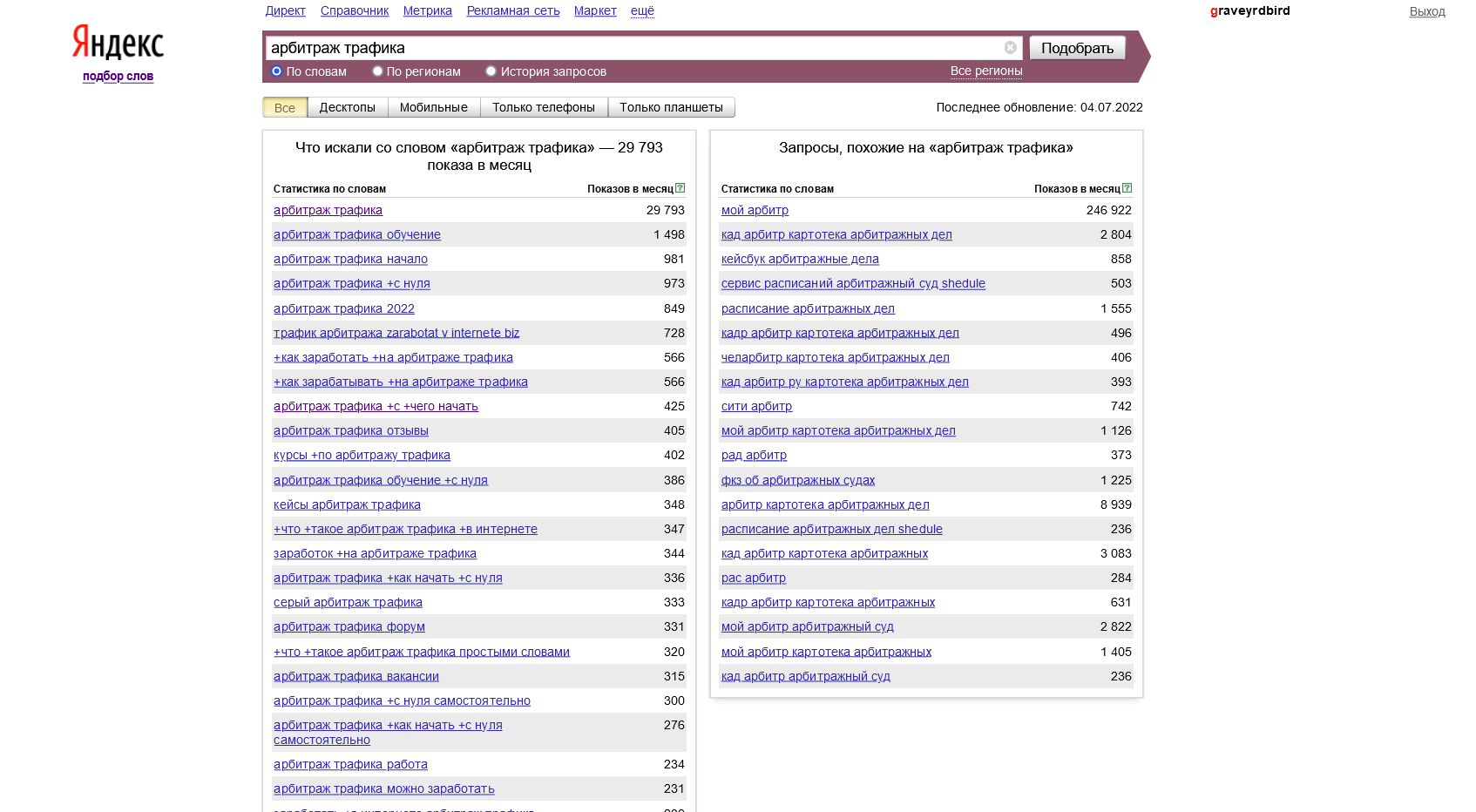Open 'арбитр картотека арбитражных дел' link
The width and height of the screenshot is (1476, 812).
coord(825,504)
